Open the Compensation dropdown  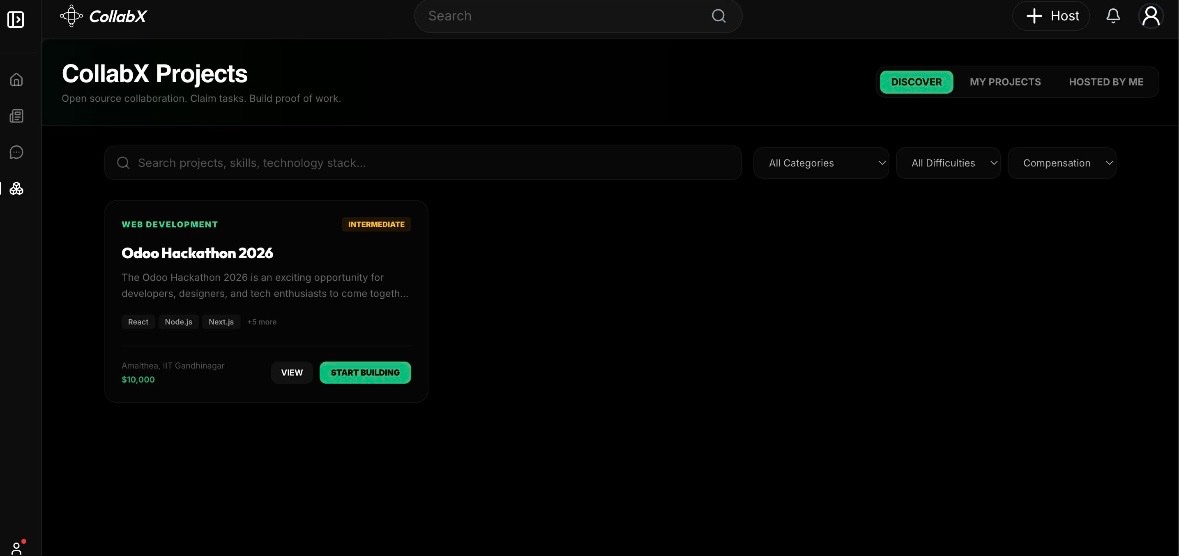coord(1062,163)
